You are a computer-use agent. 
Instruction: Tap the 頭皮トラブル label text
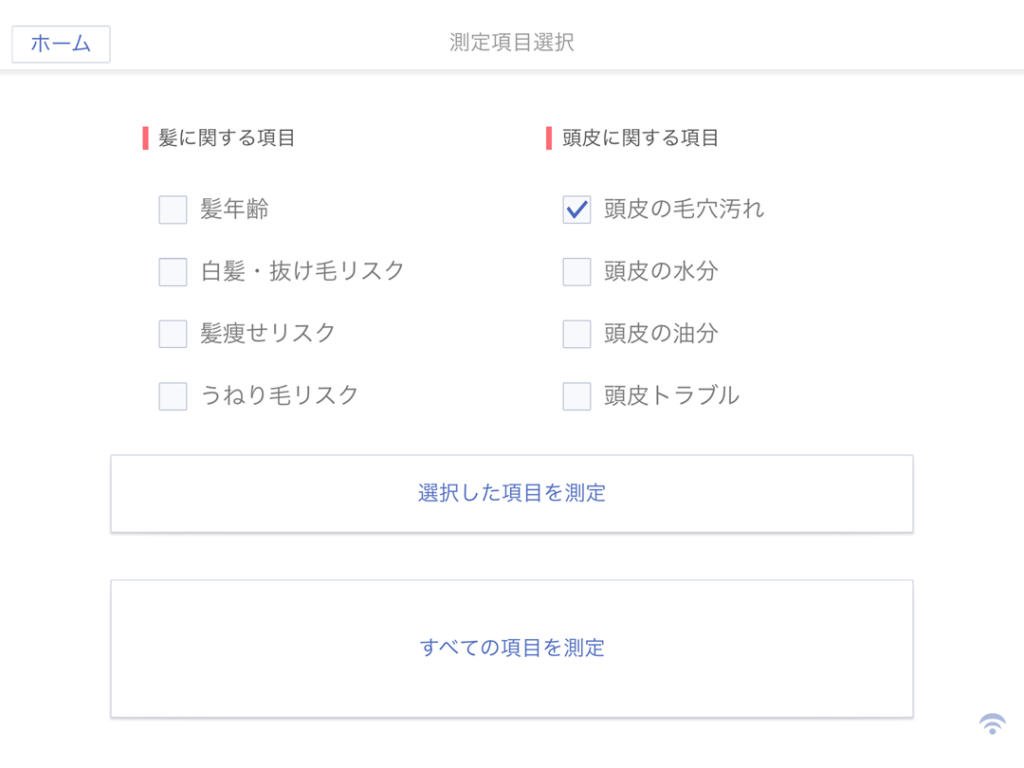click(672, 396)
